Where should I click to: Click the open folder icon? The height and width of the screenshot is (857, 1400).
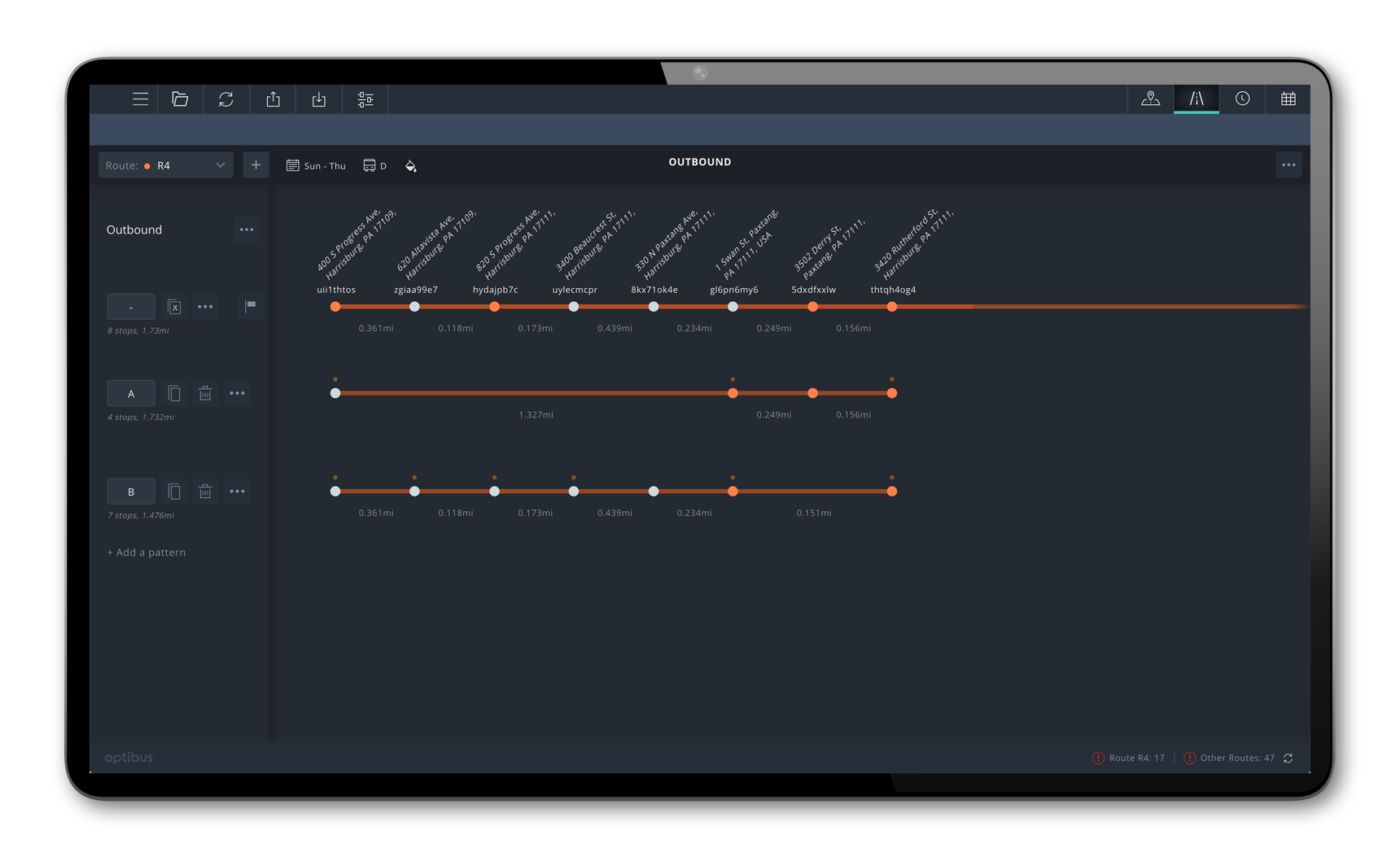180,99
